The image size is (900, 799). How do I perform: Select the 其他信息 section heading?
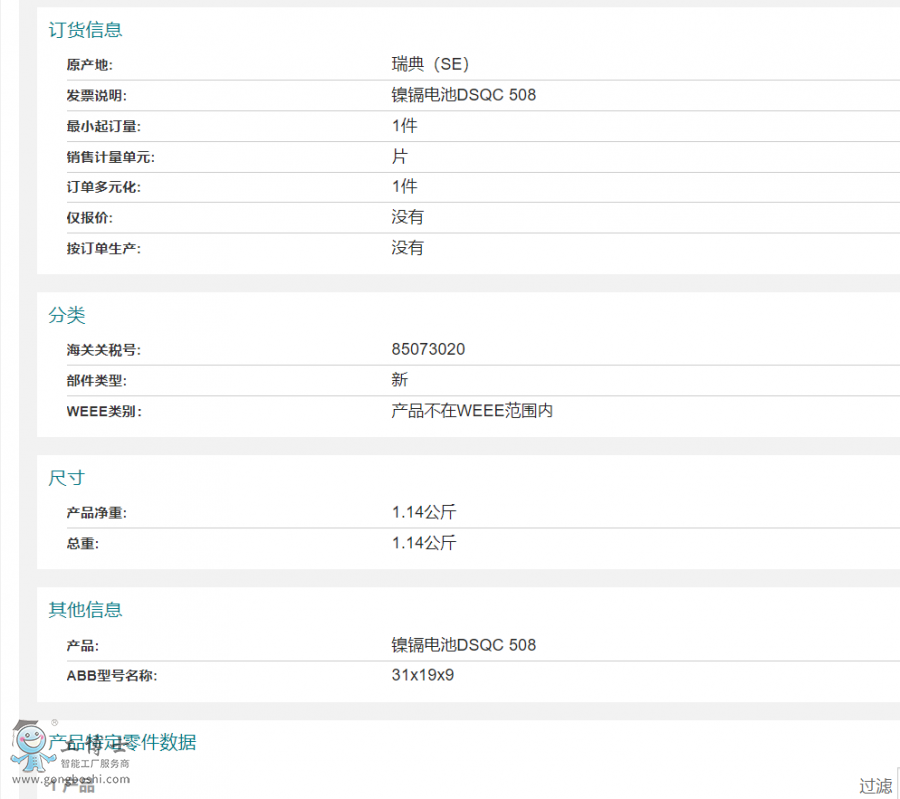click(x=85, y=609)
